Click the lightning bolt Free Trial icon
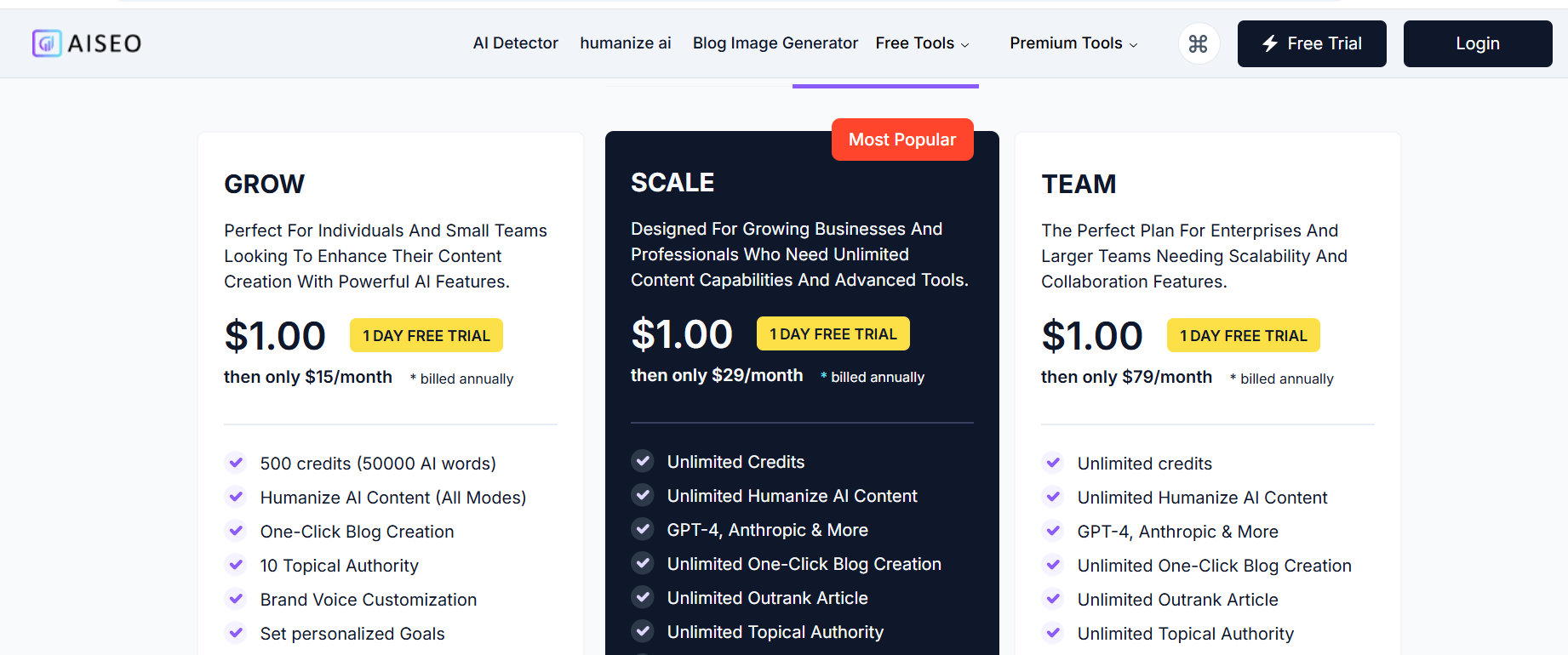 click(1270, 43)
